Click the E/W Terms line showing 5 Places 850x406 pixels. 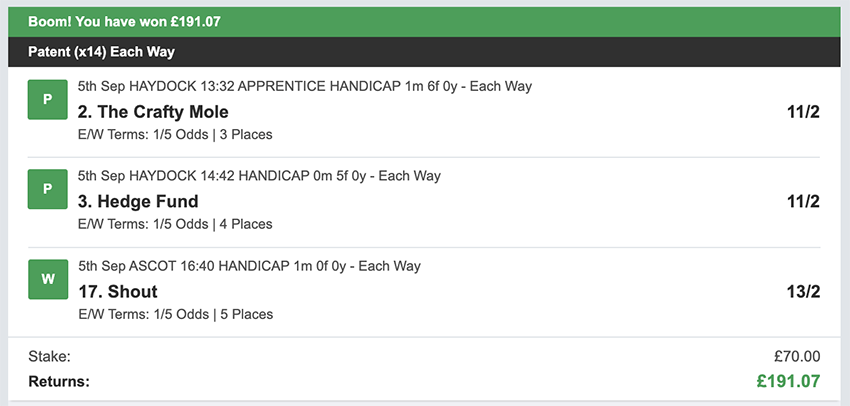[175, 314]
